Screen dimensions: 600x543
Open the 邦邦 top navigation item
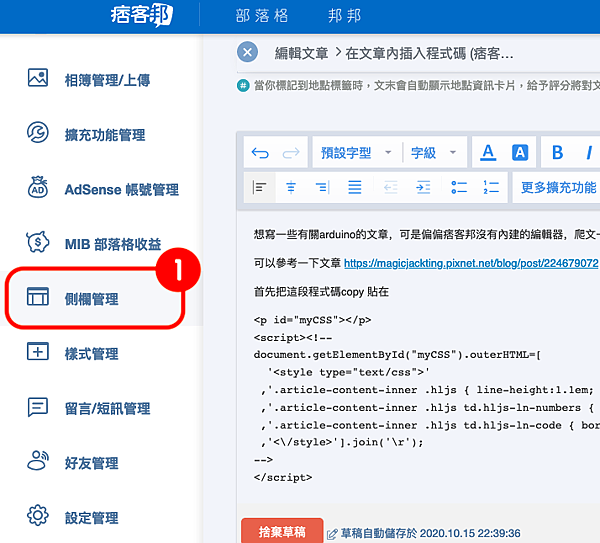coord(344,16)
